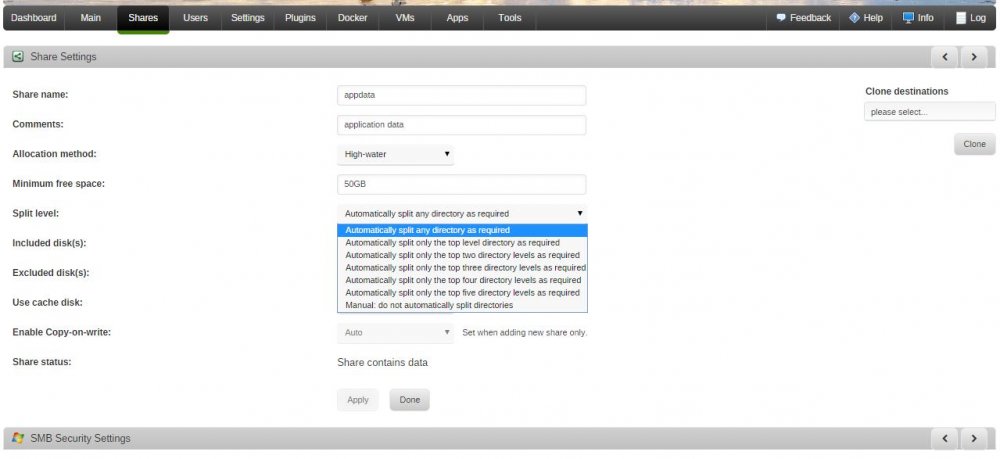The width and height of the screenshot is (1000, 459).
Task: Click the 'Use cache disk:' label
Action: (47, 303)
